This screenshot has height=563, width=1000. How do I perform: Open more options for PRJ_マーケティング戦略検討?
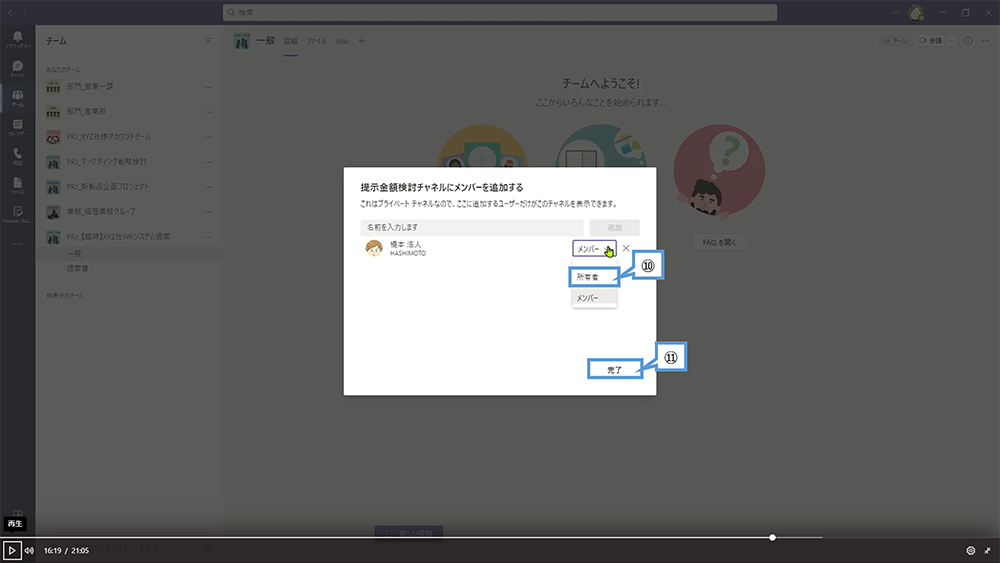coord(208,162)
